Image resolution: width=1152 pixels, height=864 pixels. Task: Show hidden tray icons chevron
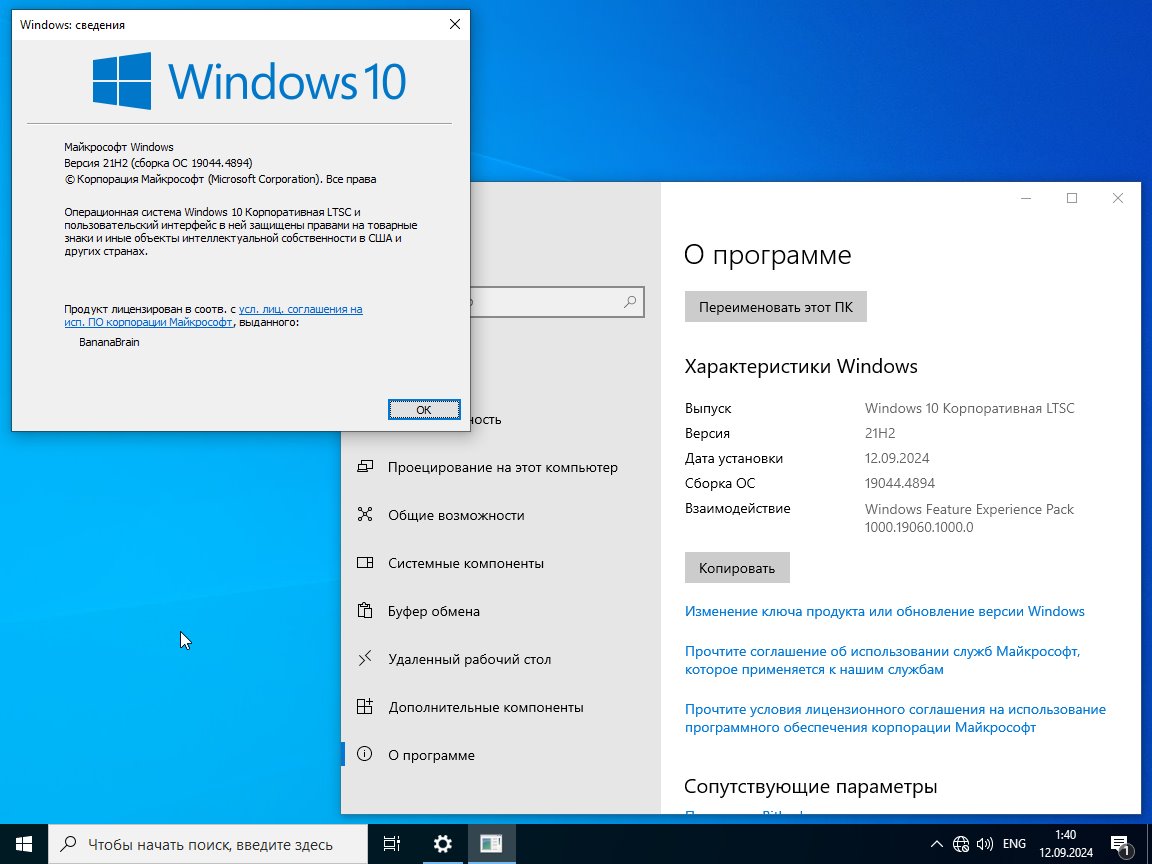[x=937, y=844]
